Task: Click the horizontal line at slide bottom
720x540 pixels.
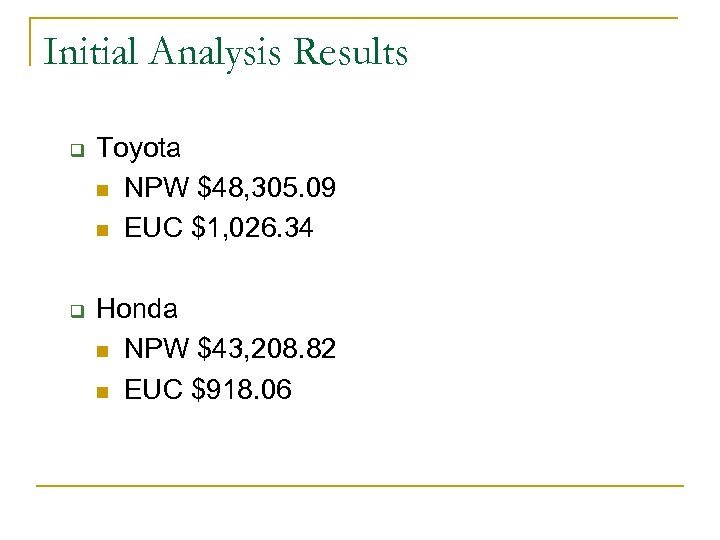Action: (360, 486)
